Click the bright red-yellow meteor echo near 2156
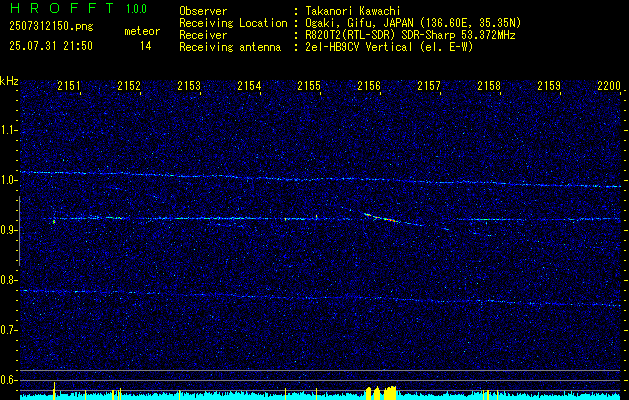The image size is (629, 400). click(x=382, y=218)
